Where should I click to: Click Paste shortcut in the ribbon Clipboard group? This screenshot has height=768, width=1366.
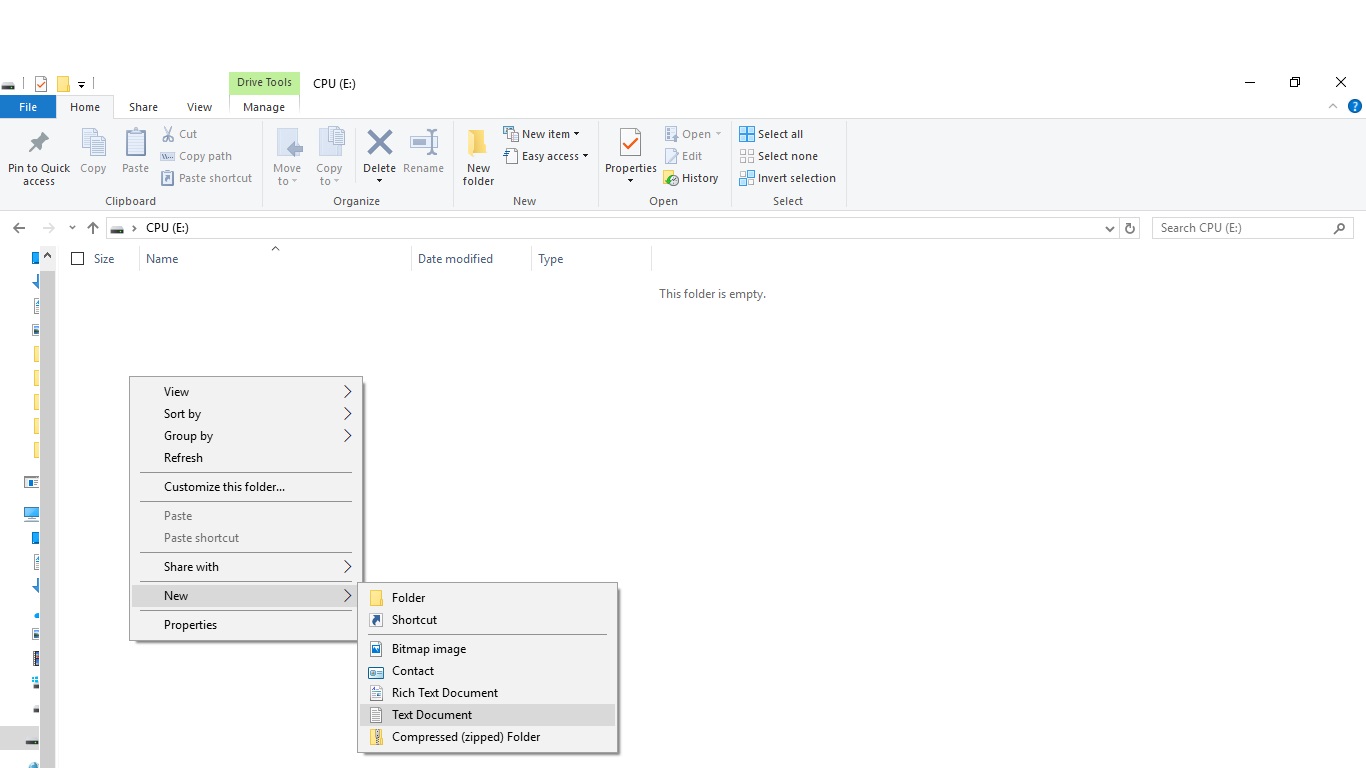point(206,178)
